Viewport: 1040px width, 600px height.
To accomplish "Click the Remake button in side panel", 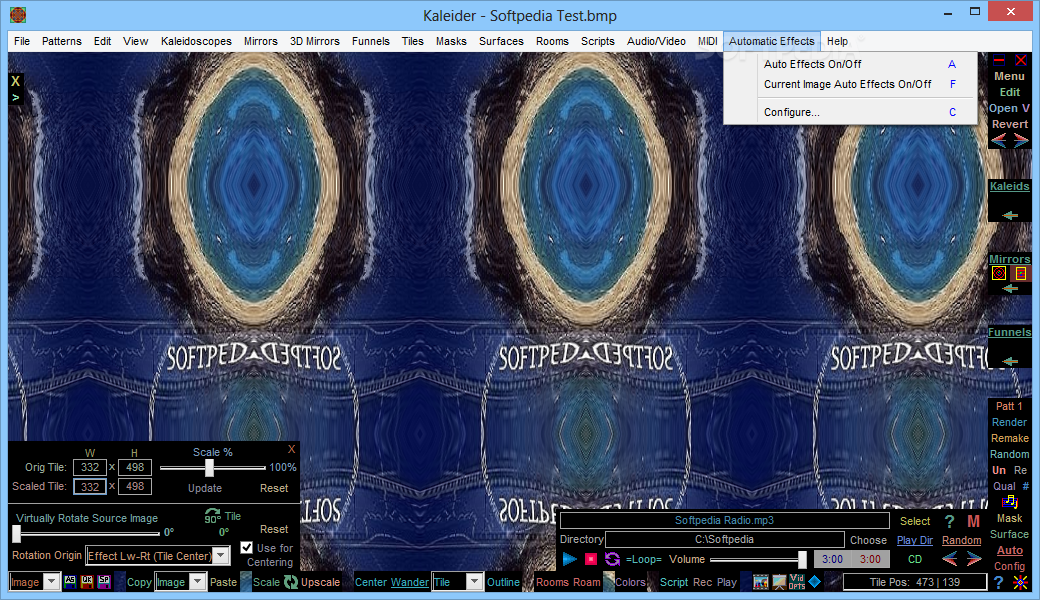I will click(x=1009, y=438).
